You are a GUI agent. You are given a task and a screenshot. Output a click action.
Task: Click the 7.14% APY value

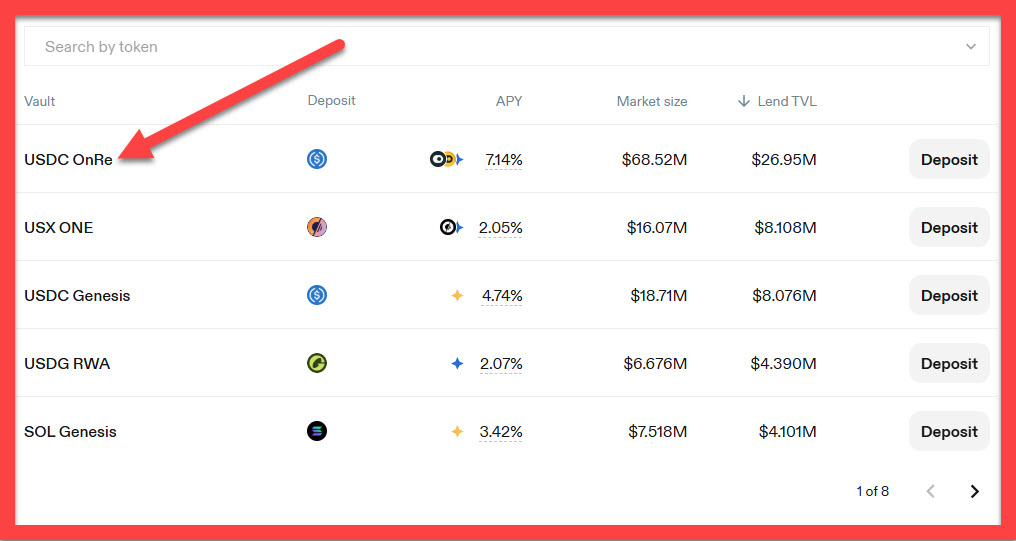[x=503, y=159]
